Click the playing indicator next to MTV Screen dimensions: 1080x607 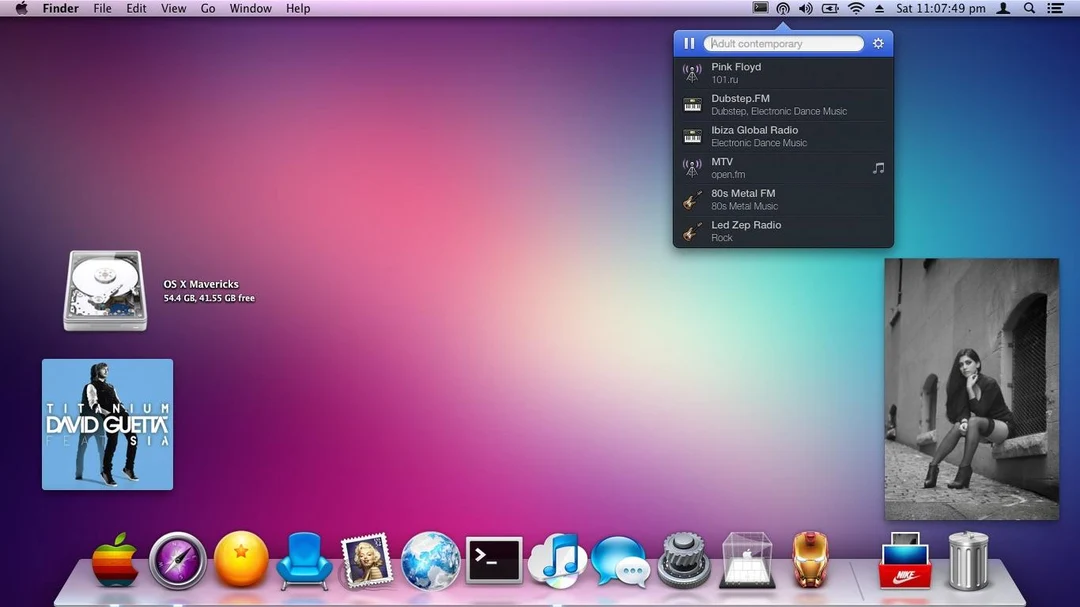[877, 167]
